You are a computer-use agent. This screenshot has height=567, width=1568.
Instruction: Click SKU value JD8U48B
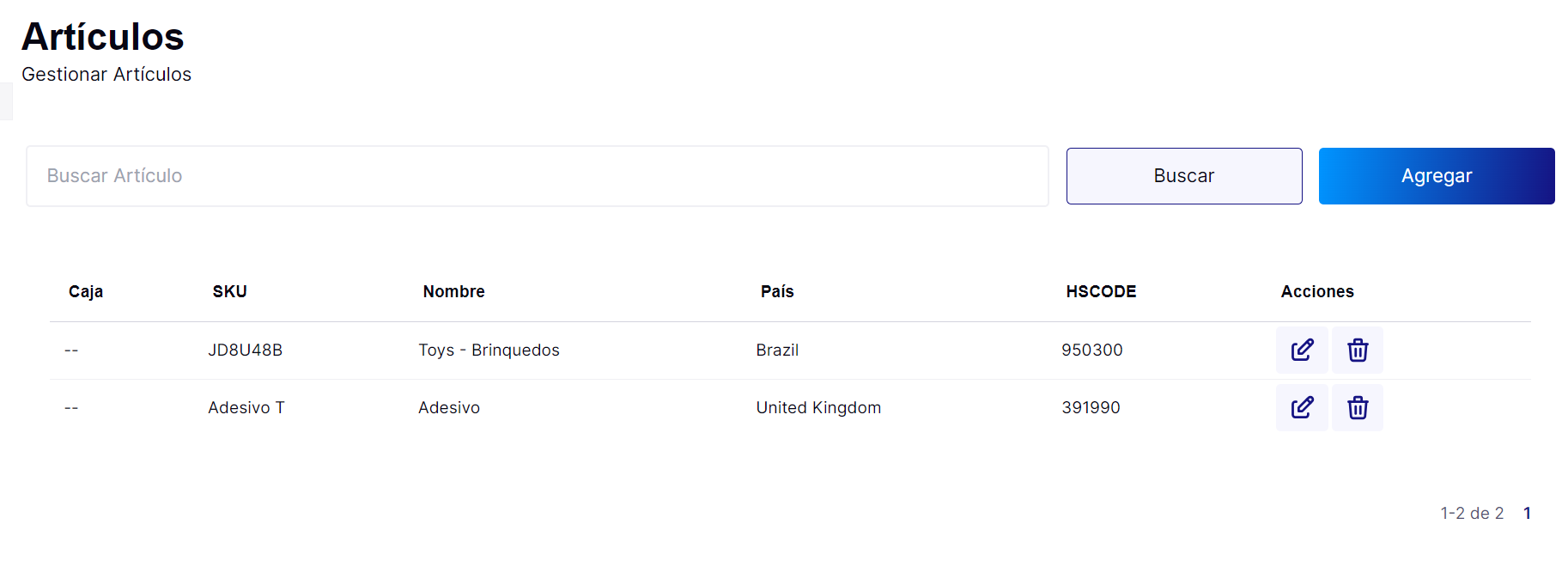[246, 350]
